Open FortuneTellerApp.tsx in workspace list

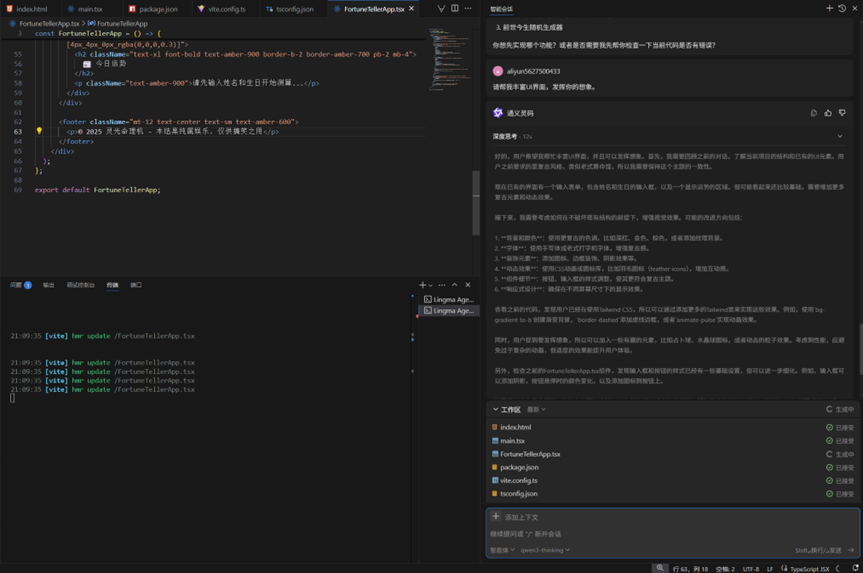pos(530,454)
